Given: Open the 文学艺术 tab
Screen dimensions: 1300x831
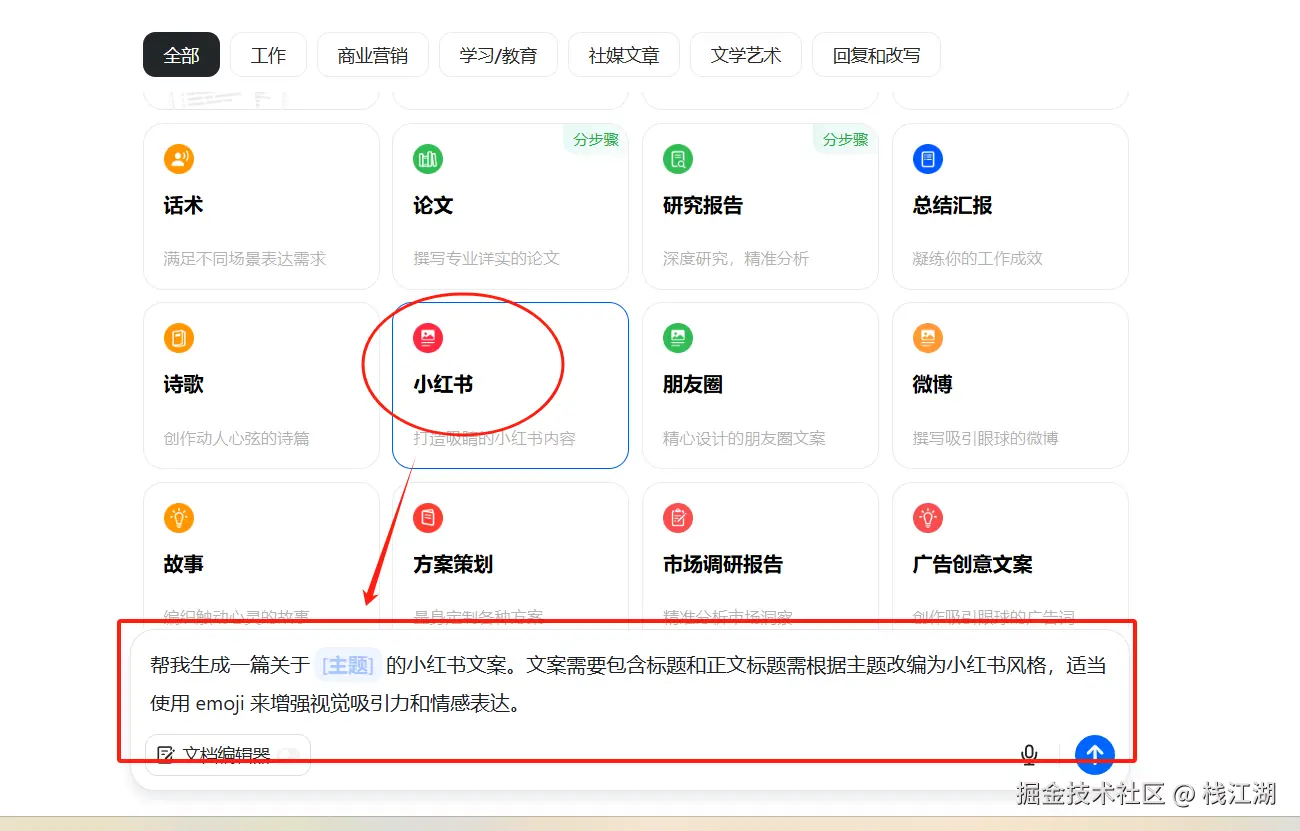Looking at the screenshot, I should click(746, 55).
